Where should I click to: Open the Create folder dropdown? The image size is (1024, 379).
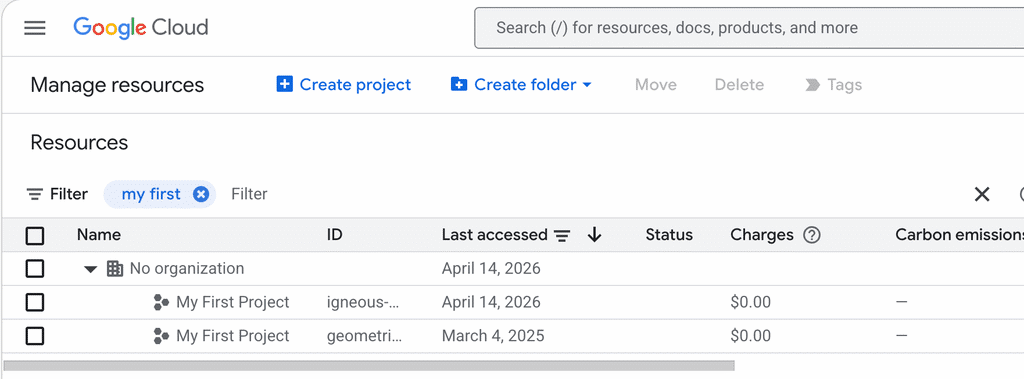pyautogui.click(x=521, y=85)
